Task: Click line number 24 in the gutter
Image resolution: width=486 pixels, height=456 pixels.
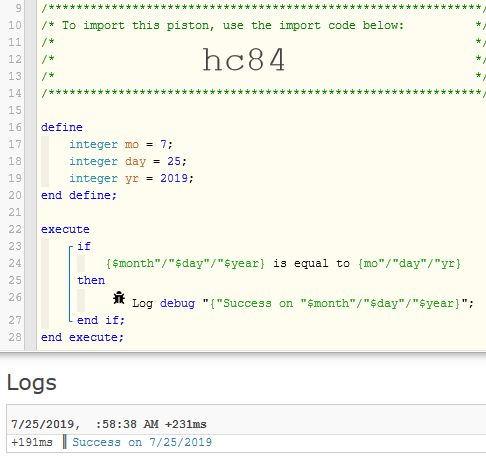Action: 15,263
